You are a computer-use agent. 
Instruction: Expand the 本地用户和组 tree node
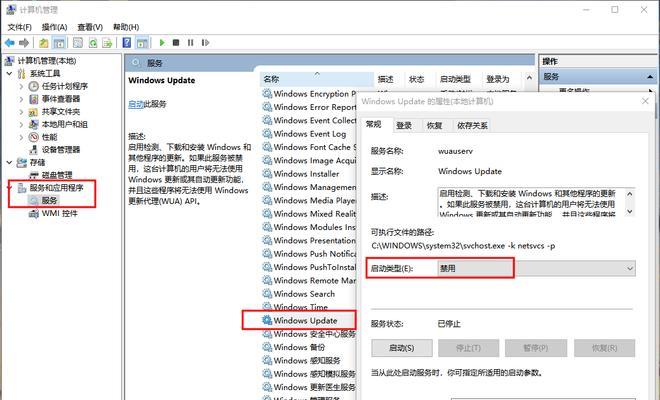tap(21, 124)
